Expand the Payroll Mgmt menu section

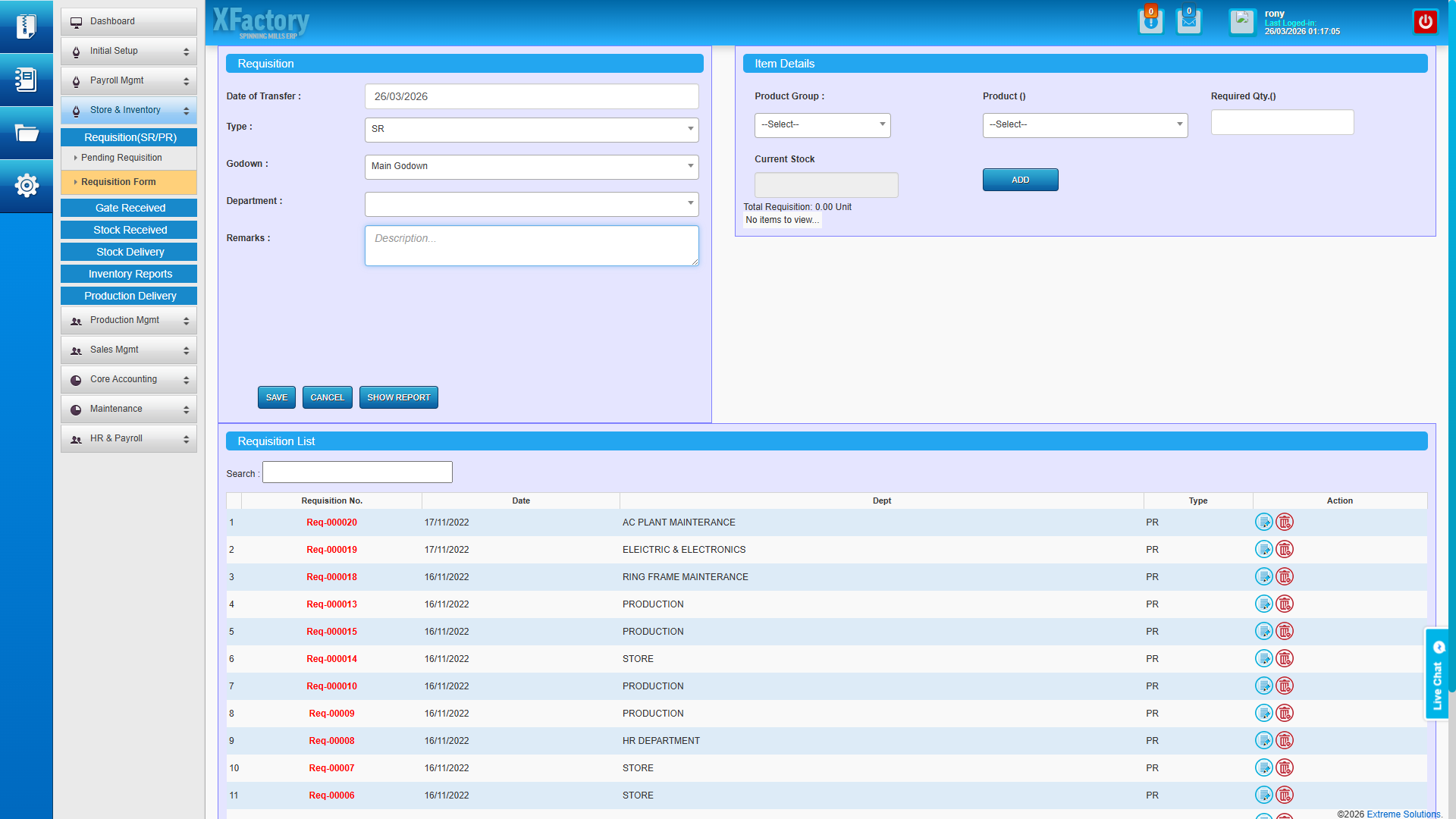pyautogui.click(x=129, y=81)
